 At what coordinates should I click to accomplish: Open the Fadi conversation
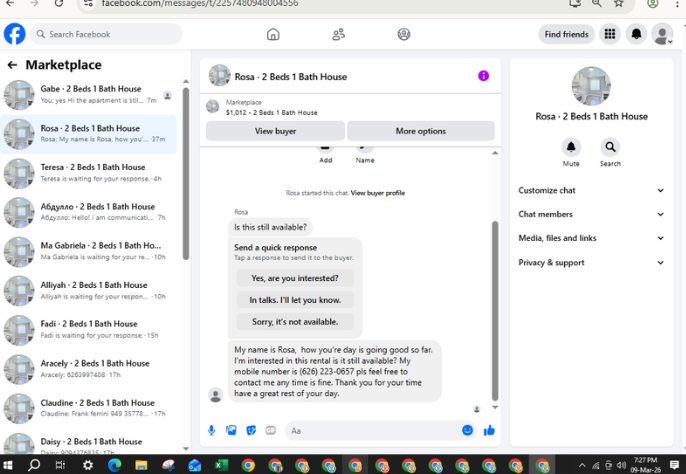point(88,330)
